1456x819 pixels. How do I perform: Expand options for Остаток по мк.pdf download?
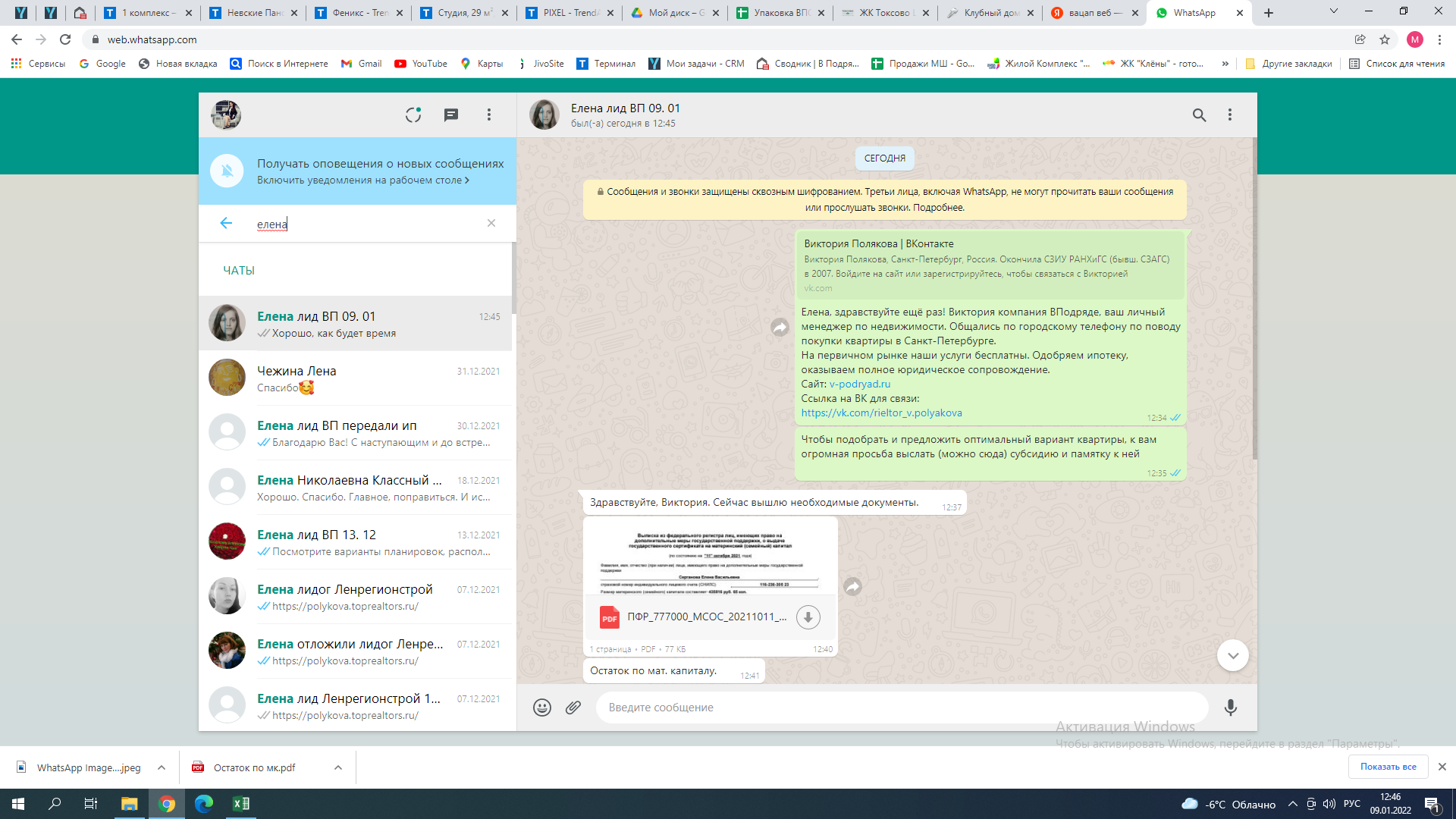[x=338, y=767]
